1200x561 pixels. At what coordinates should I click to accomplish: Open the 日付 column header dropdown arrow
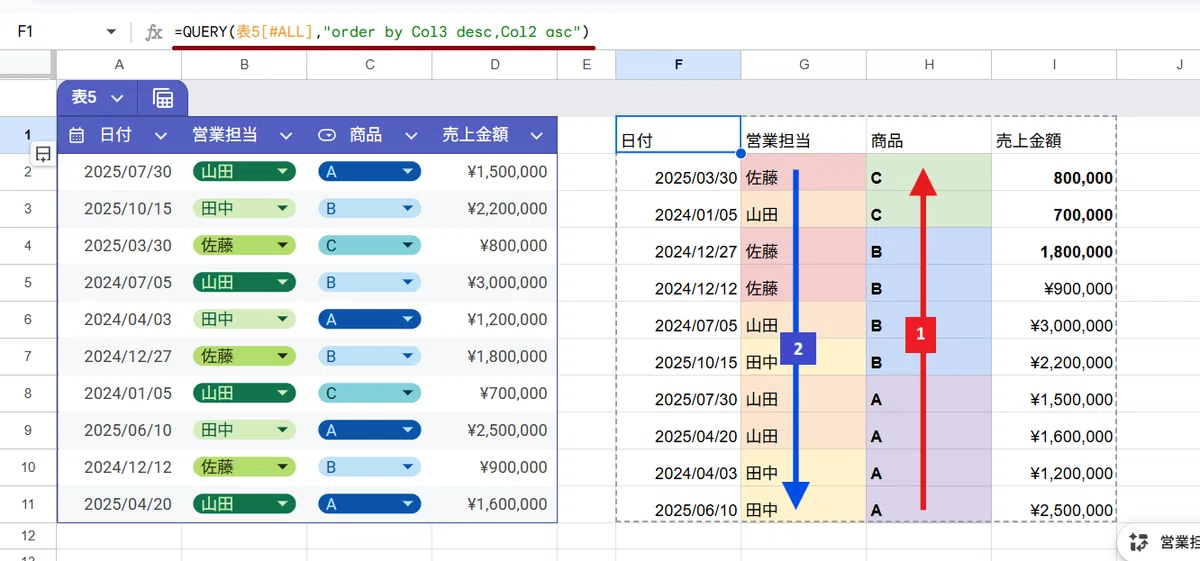tap(160, 135)
